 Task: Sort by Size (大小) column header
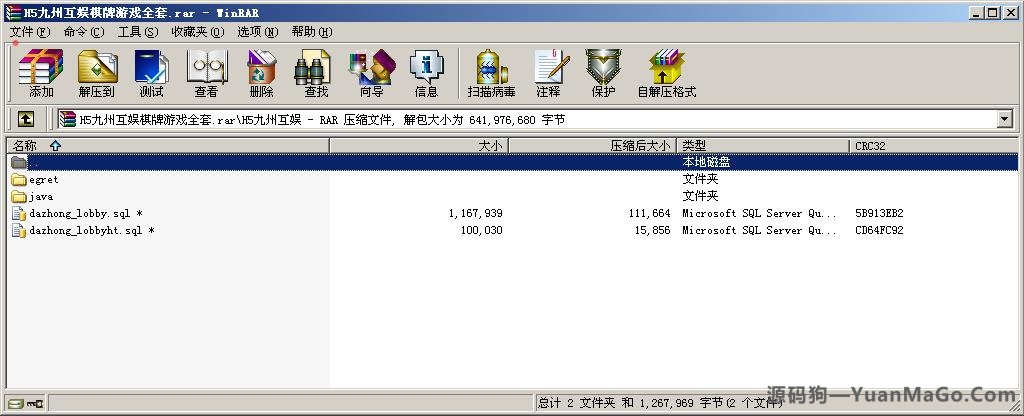click(x=419, y=146)
